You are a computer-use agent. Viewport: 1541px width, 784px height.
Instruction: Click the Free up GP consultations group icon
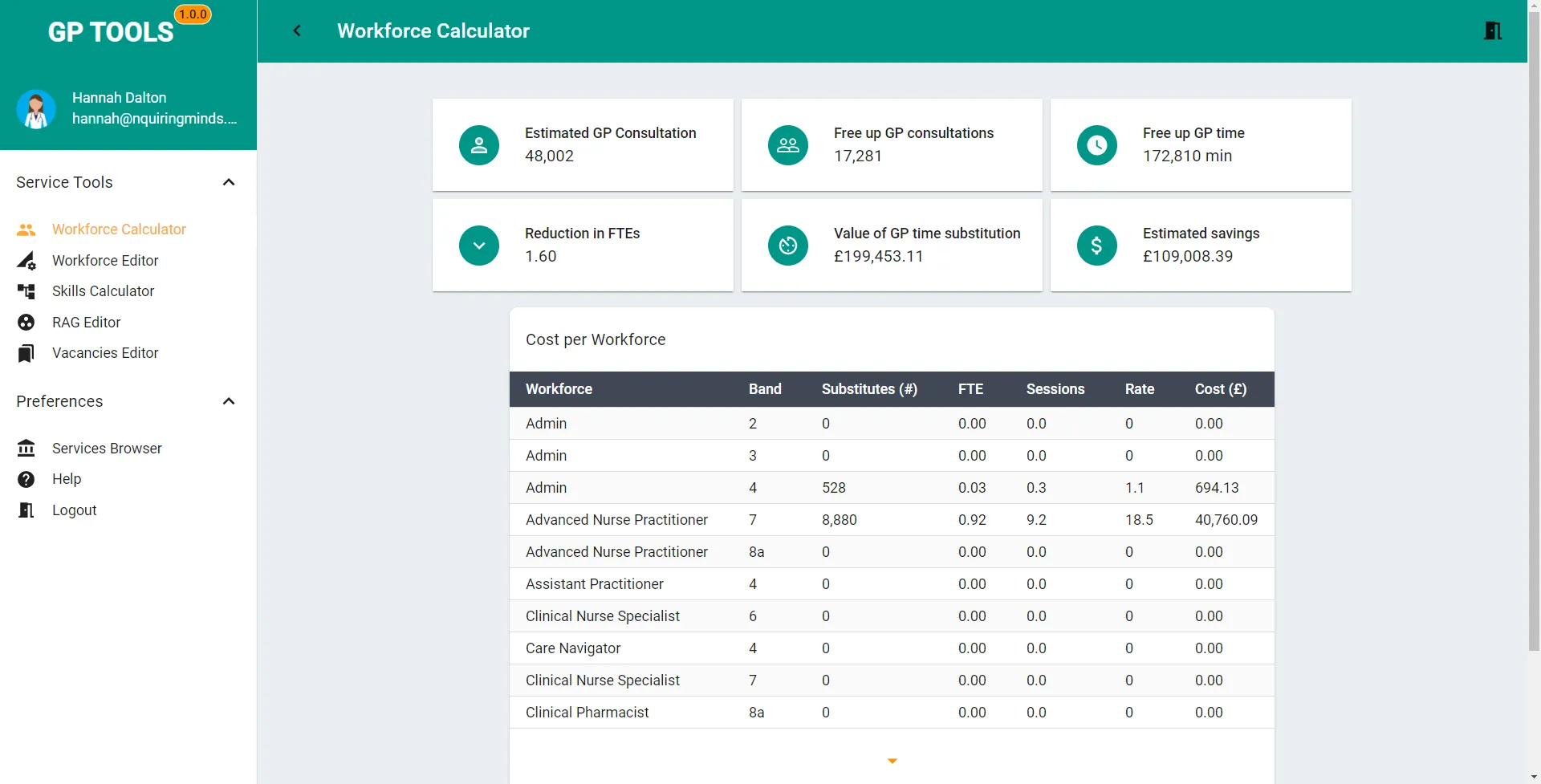point(788,145)
